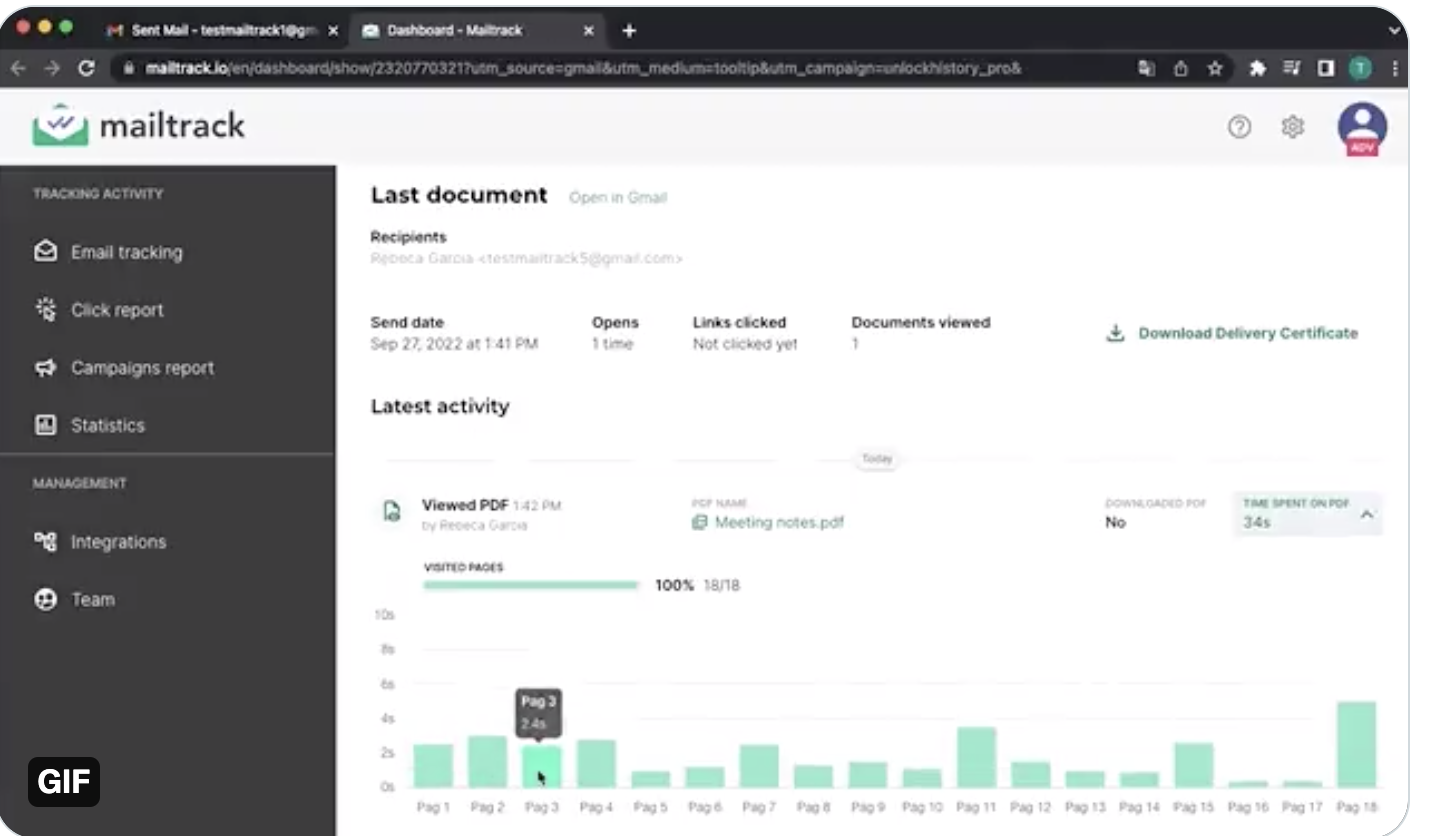
Task: Click the Integrations nodes icon
Action: [45, 542]
